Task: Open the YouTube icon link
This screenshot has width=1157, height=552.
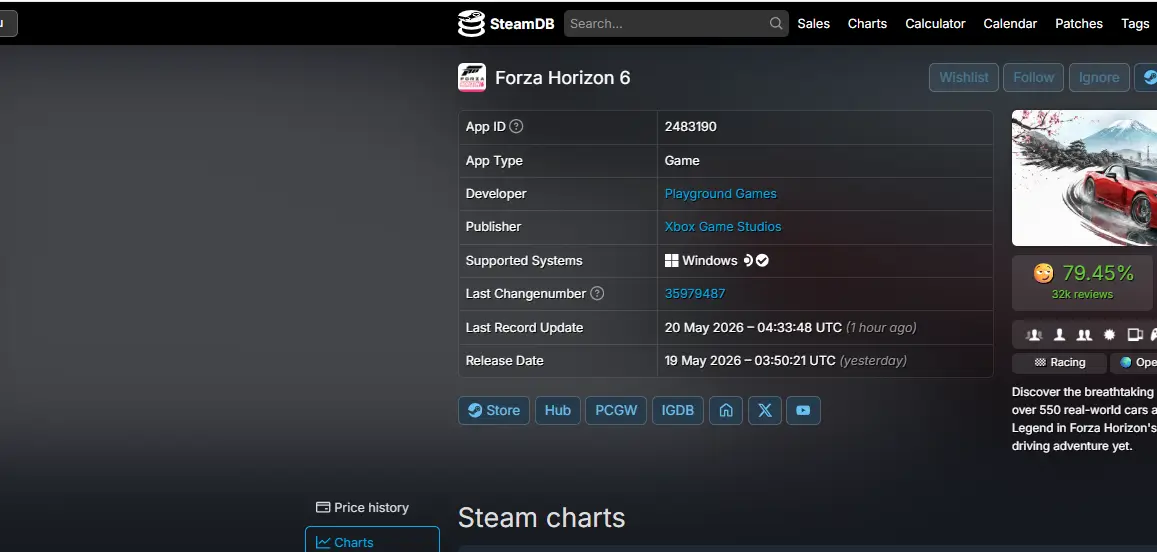Action: 804,410
